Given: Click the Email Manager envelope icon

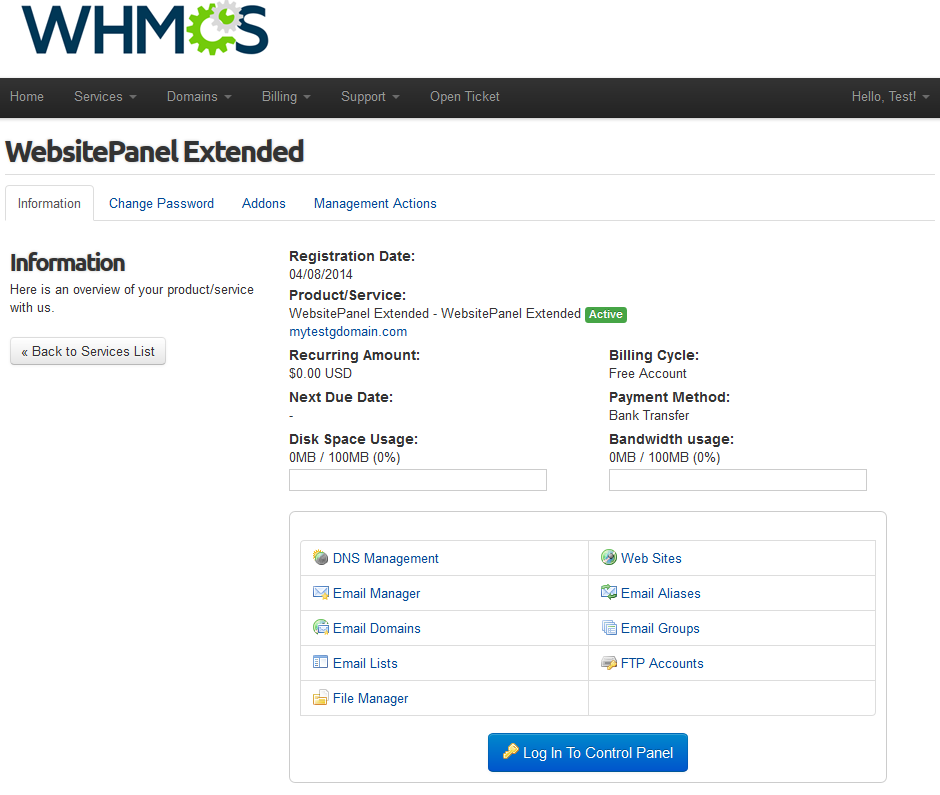Looking at the screenshot, I should 321,593.
